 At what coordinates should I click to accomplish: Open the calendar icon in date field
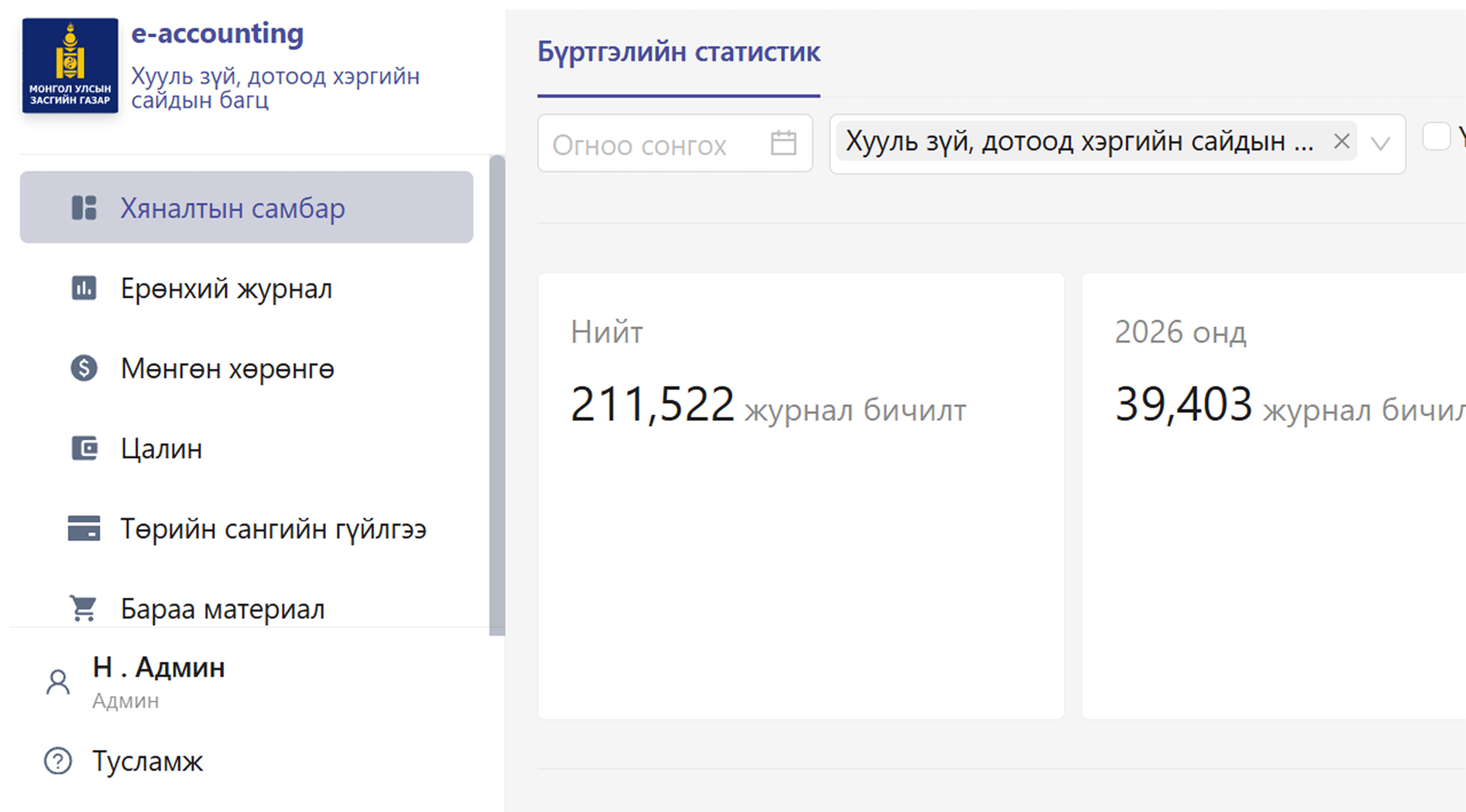coord(783,143)
